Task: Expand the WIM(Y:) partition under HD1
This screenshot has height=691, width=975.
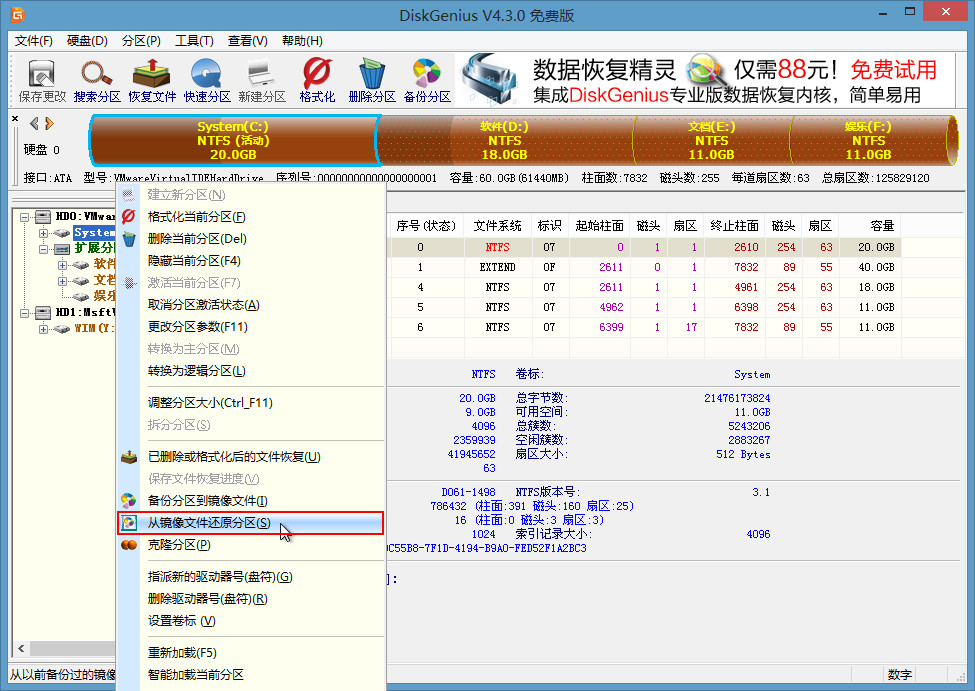Action: (x=44, y=328)
